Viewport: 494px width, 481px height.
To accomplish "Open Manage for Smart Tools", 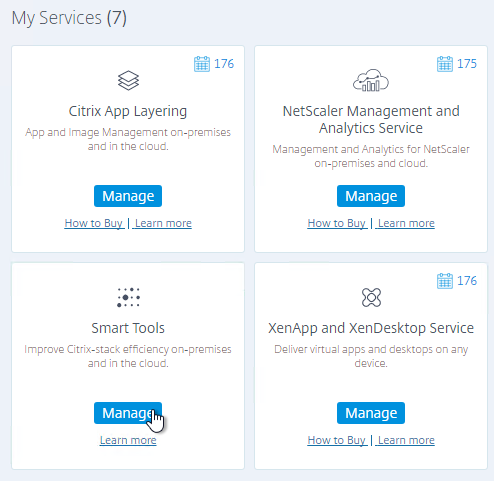I will (128, 413).
